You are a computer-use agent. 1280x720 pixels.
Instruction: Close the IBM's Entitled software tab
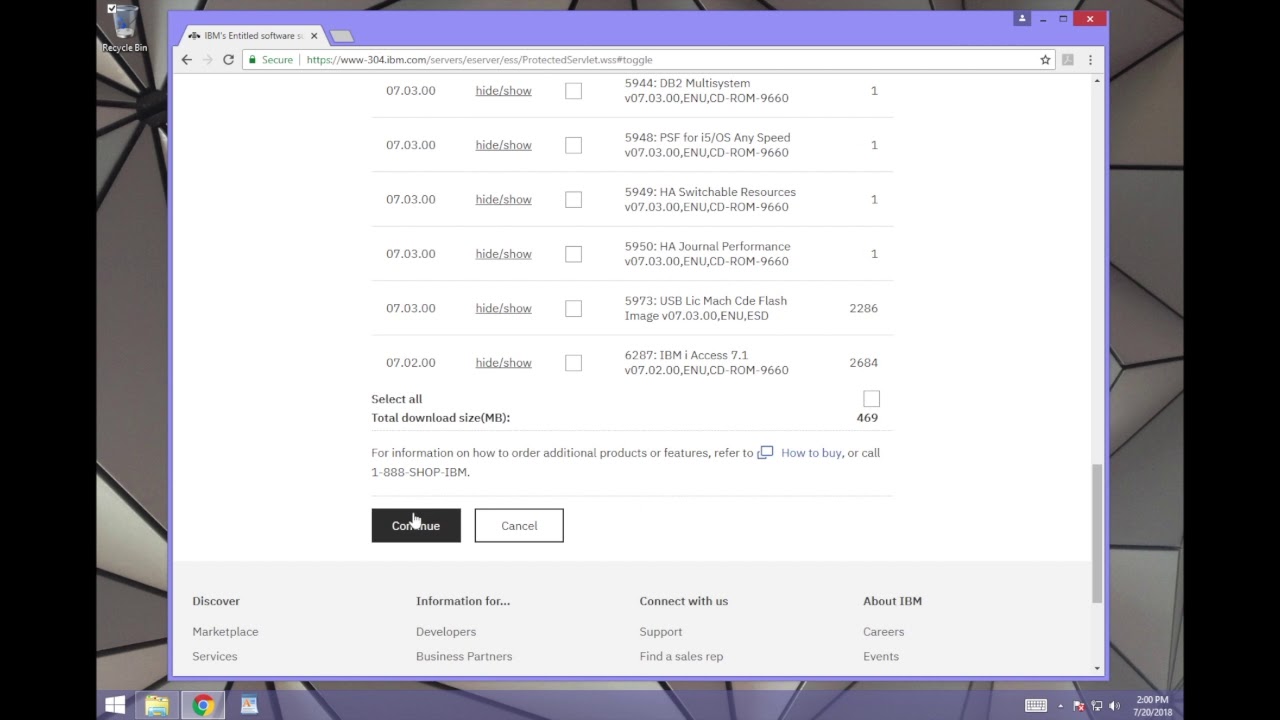click(x=314, y=36)
